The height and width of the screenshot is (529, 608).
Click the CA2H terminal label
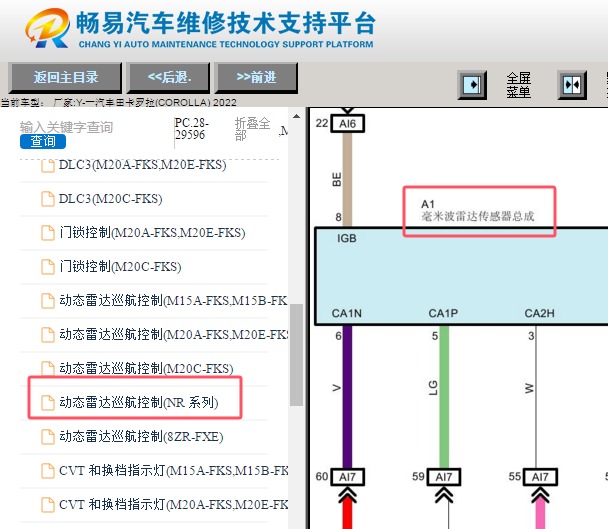[539, 313]
